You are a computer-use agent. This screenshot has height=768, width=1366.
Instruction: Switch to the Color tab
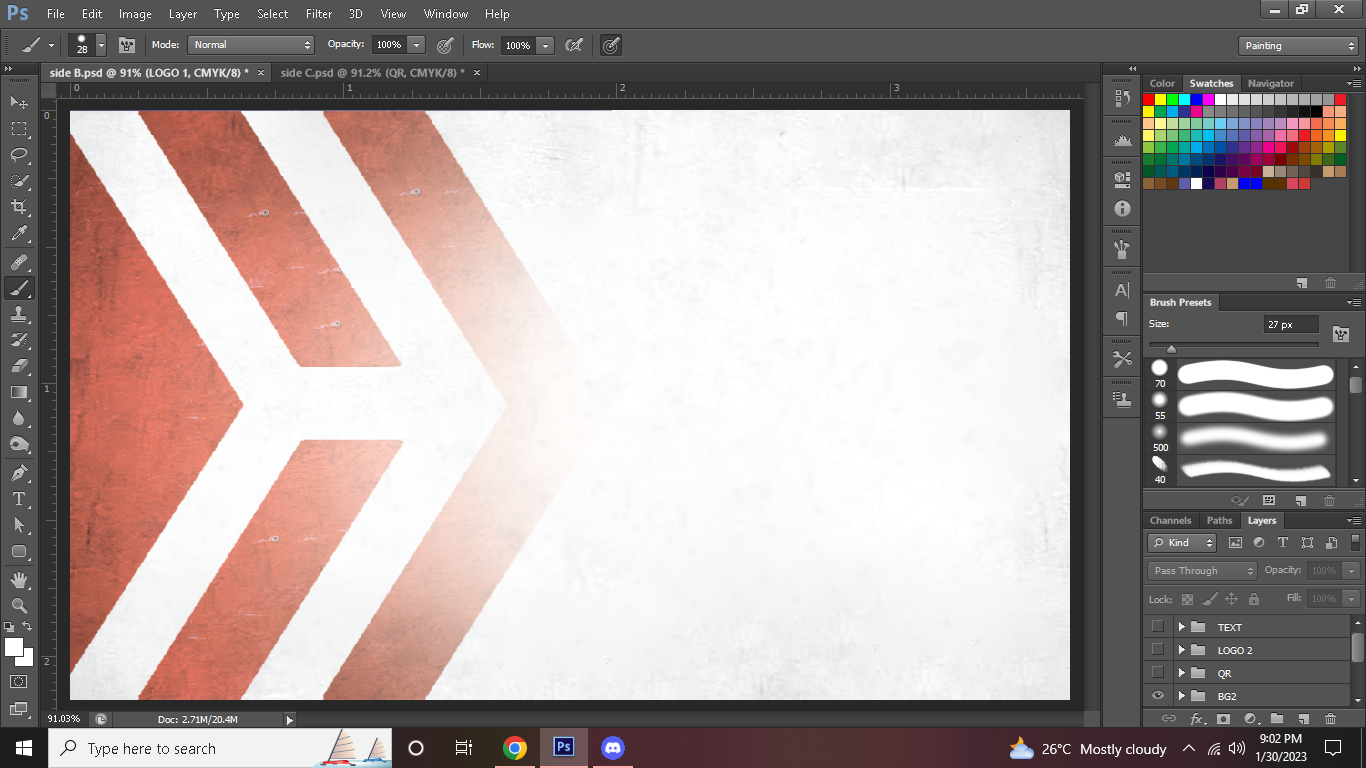pos(1162,83)
